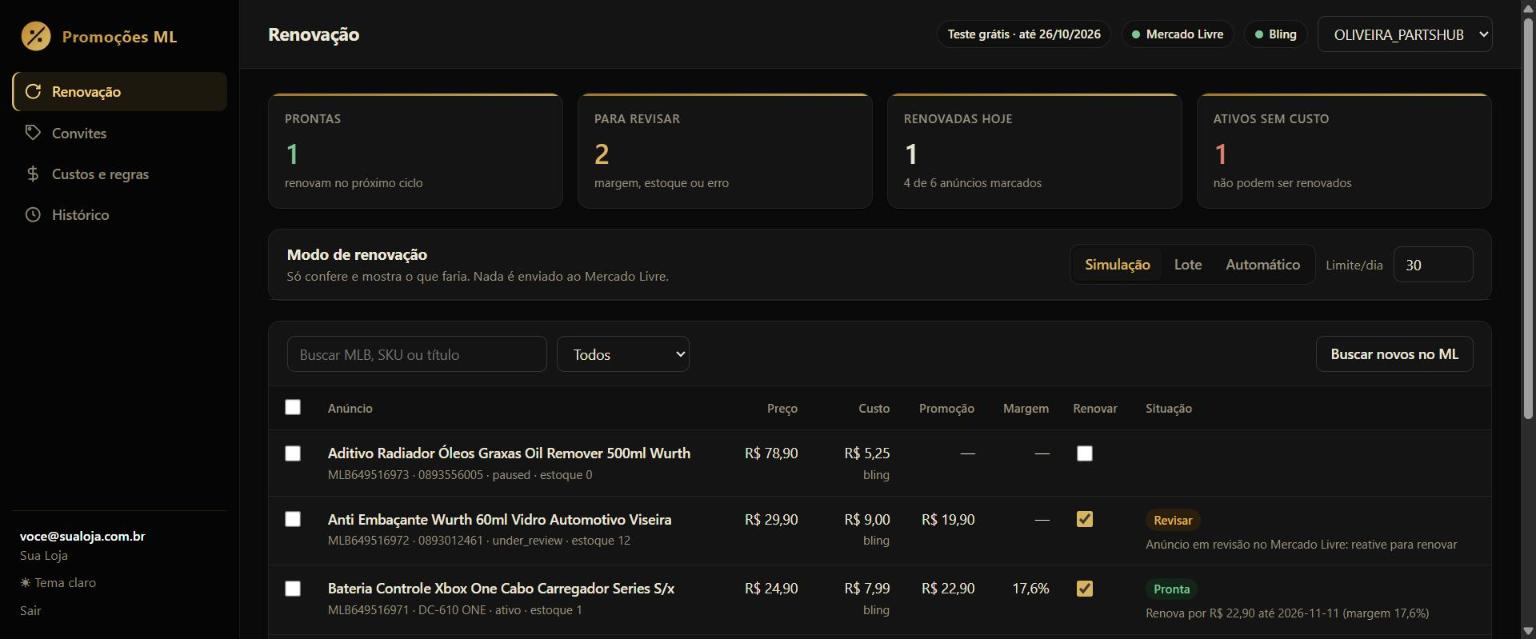1536x639 pixels.
Task: Click the Mercado Livre connection badge
Action: coord(1178,34)
